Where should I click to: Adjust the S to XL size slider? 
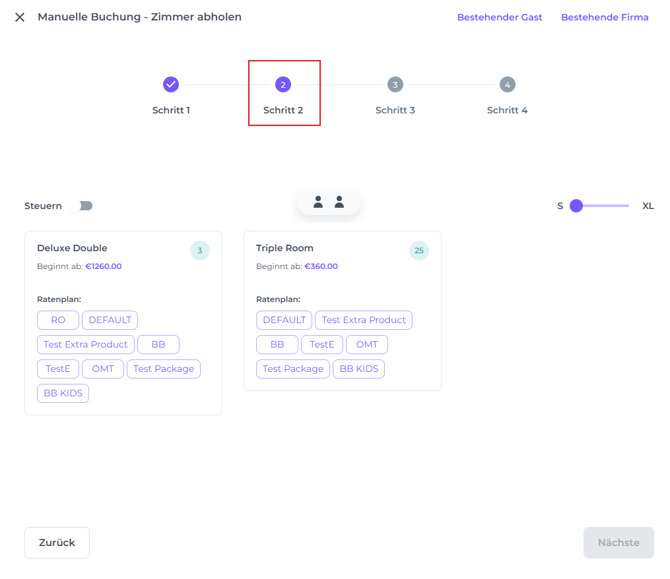pyautogui.click(x=577, y=206)
